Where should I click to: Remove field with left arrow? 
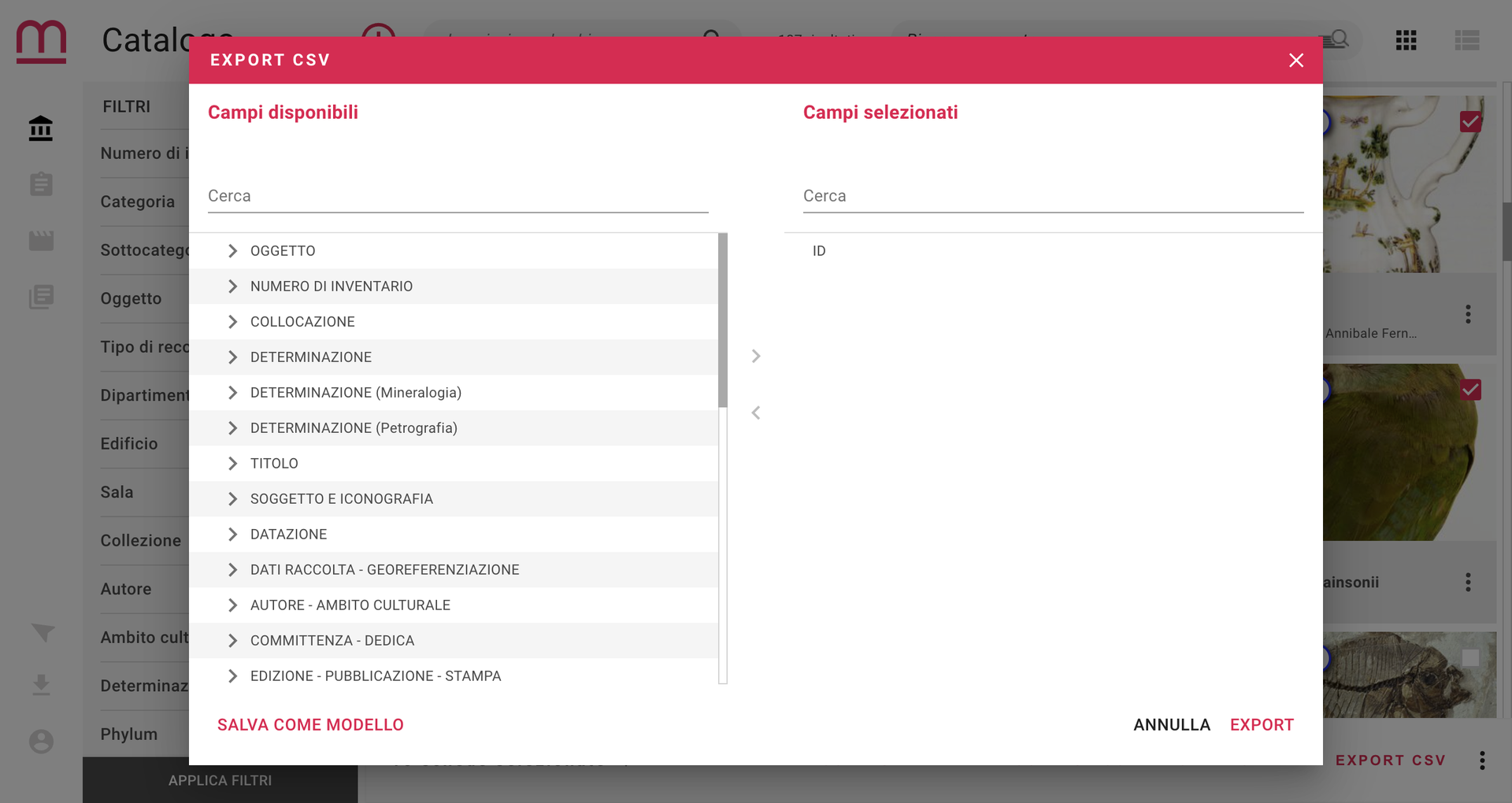pos(756,413)
